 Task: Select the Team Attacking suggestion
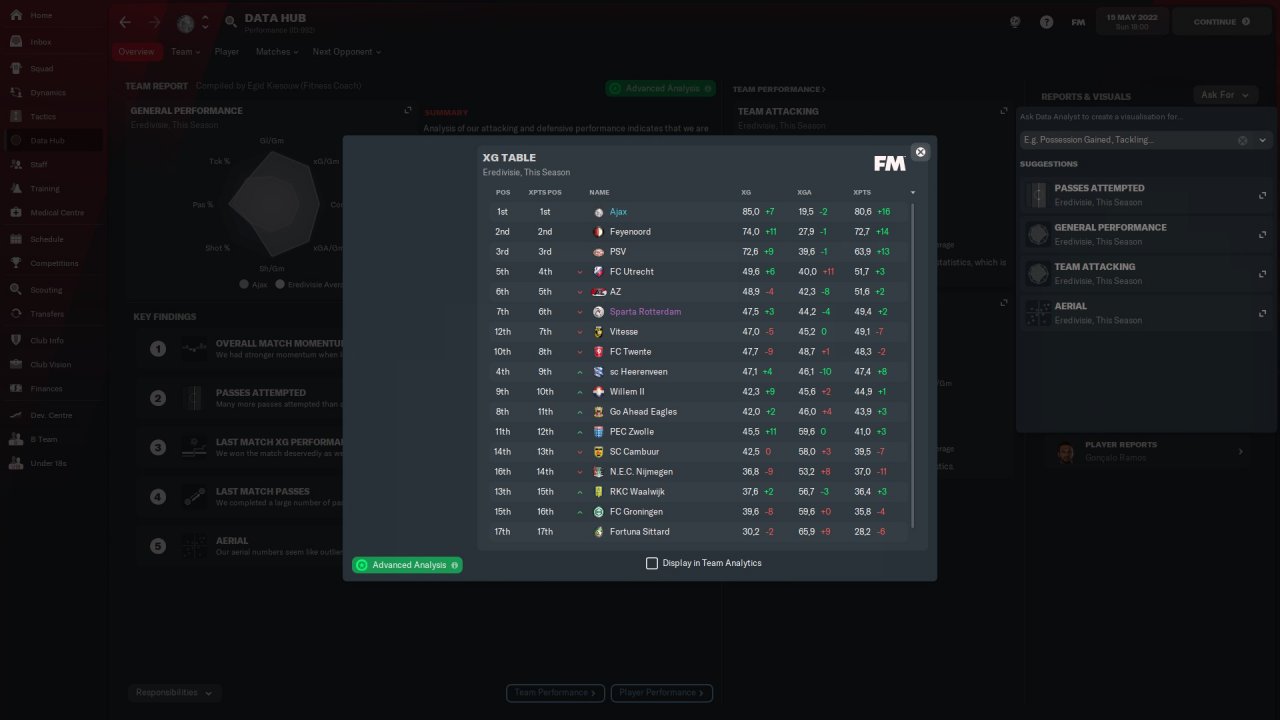(1146, 273)
